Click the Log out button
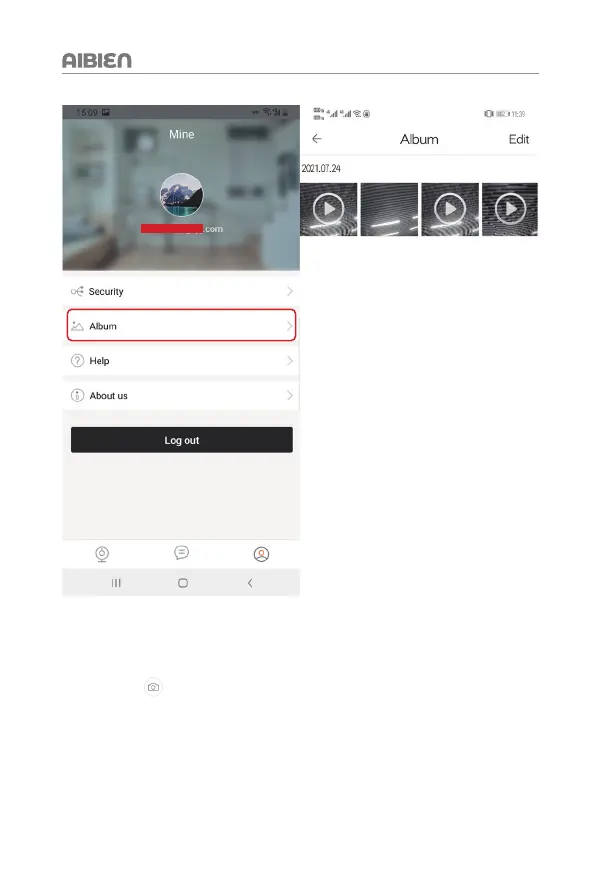The width and height of the screenshot is (601, 884). pyautogui.click(x=182, y=440)
